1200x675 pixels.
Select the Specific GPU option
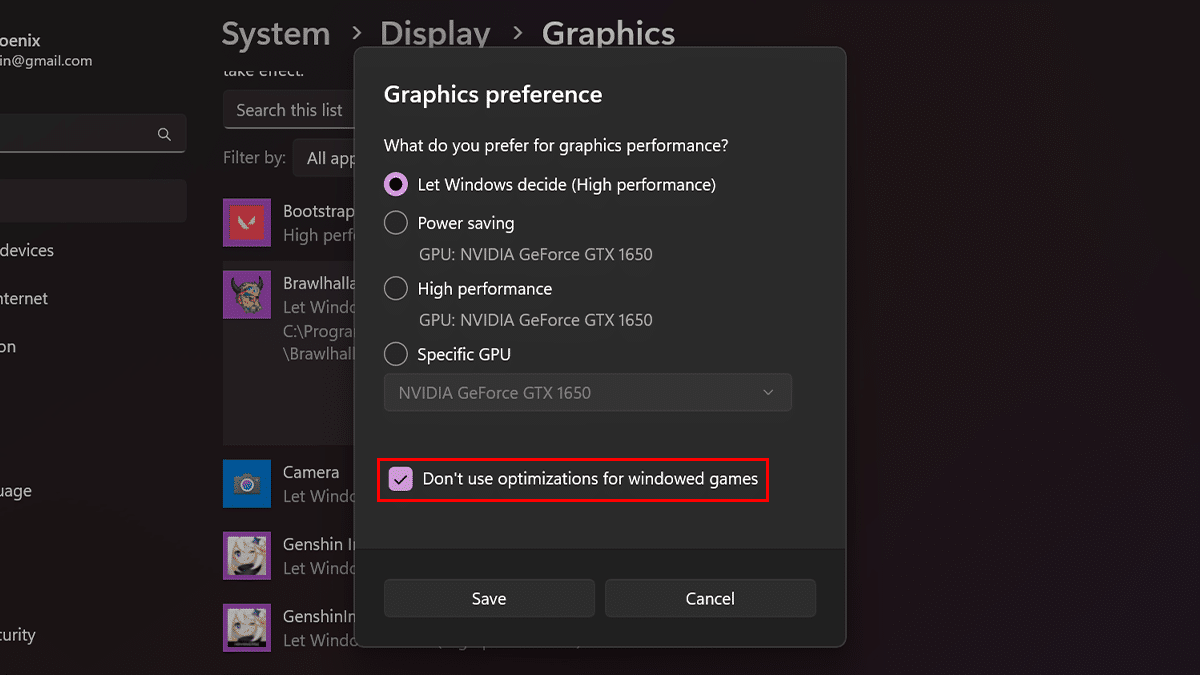[x=395, y=353]
